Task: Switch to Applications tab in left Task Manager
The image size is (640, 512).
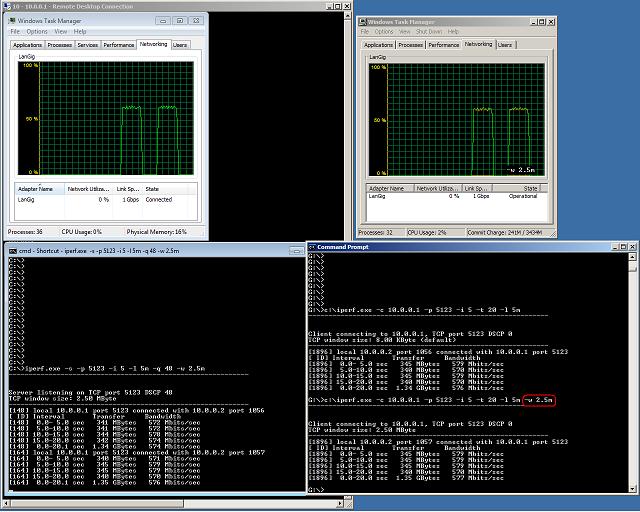Action: click(x=27, y=45)
